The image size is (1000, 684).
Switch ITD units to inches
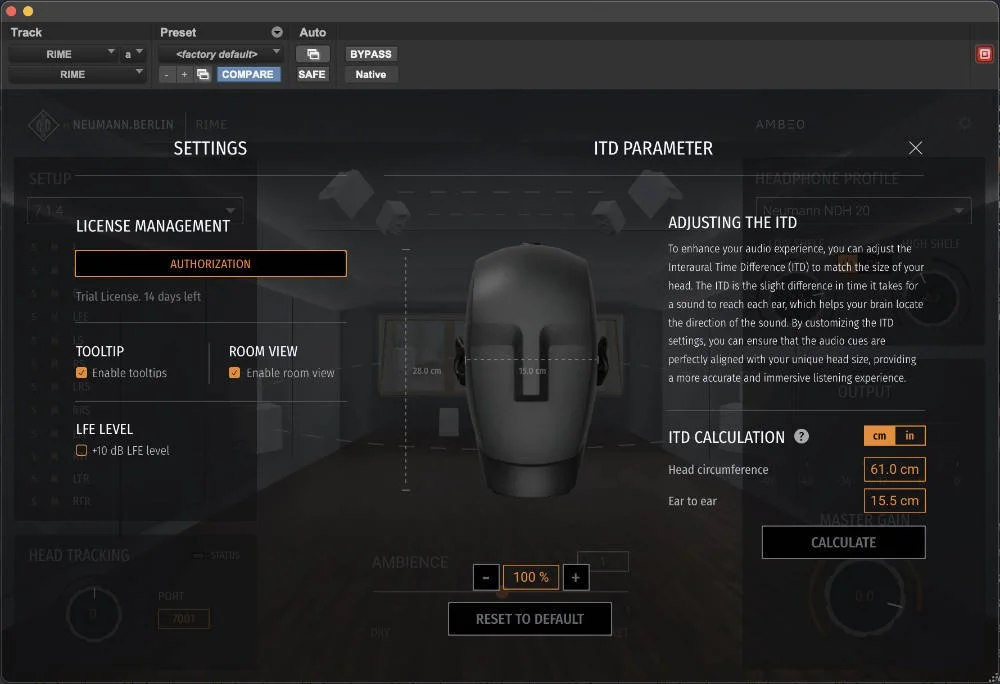(x=910, y=436)
